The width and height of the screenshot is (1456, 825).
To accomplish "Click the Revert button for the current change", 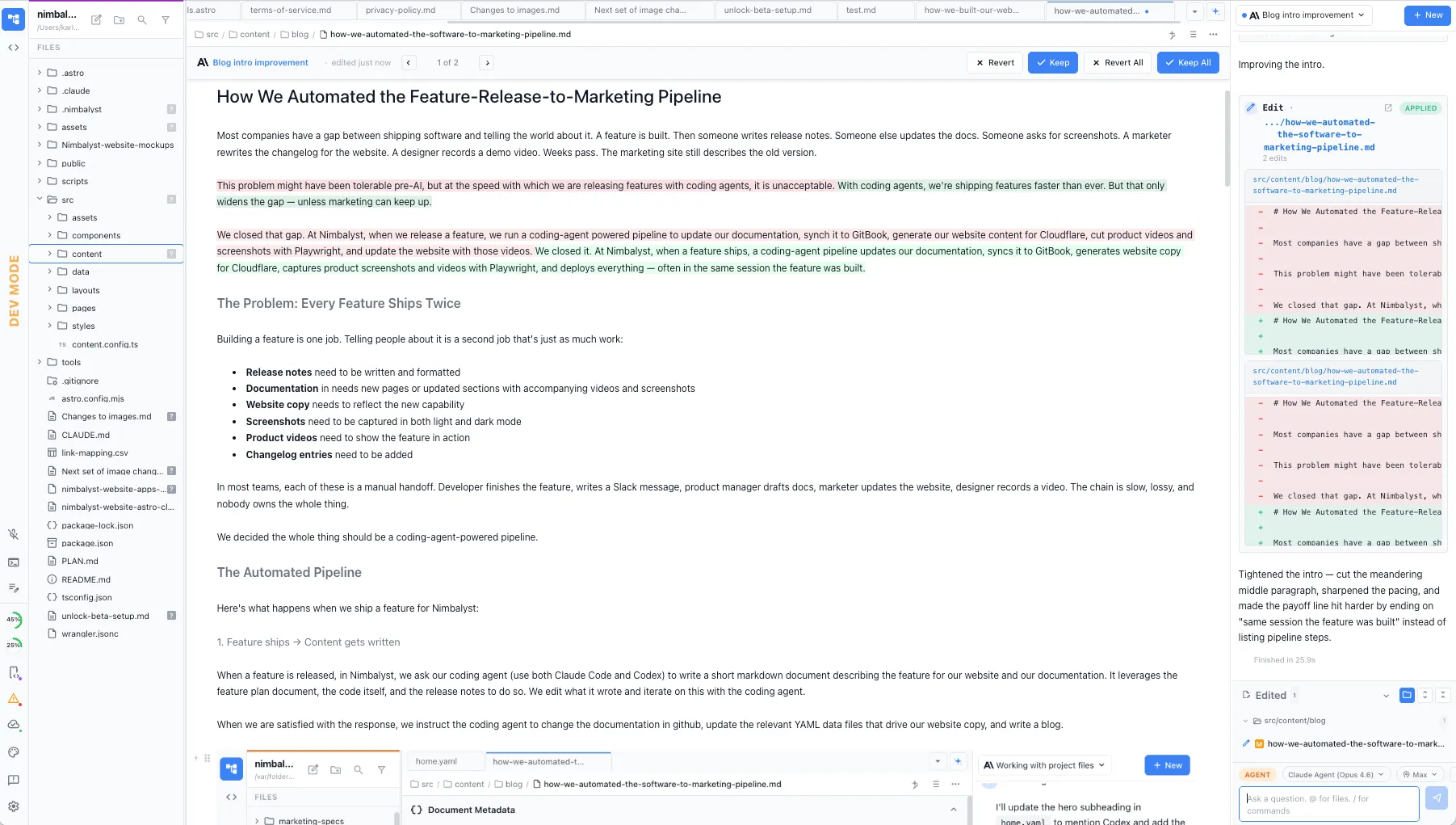I will 994,63.
